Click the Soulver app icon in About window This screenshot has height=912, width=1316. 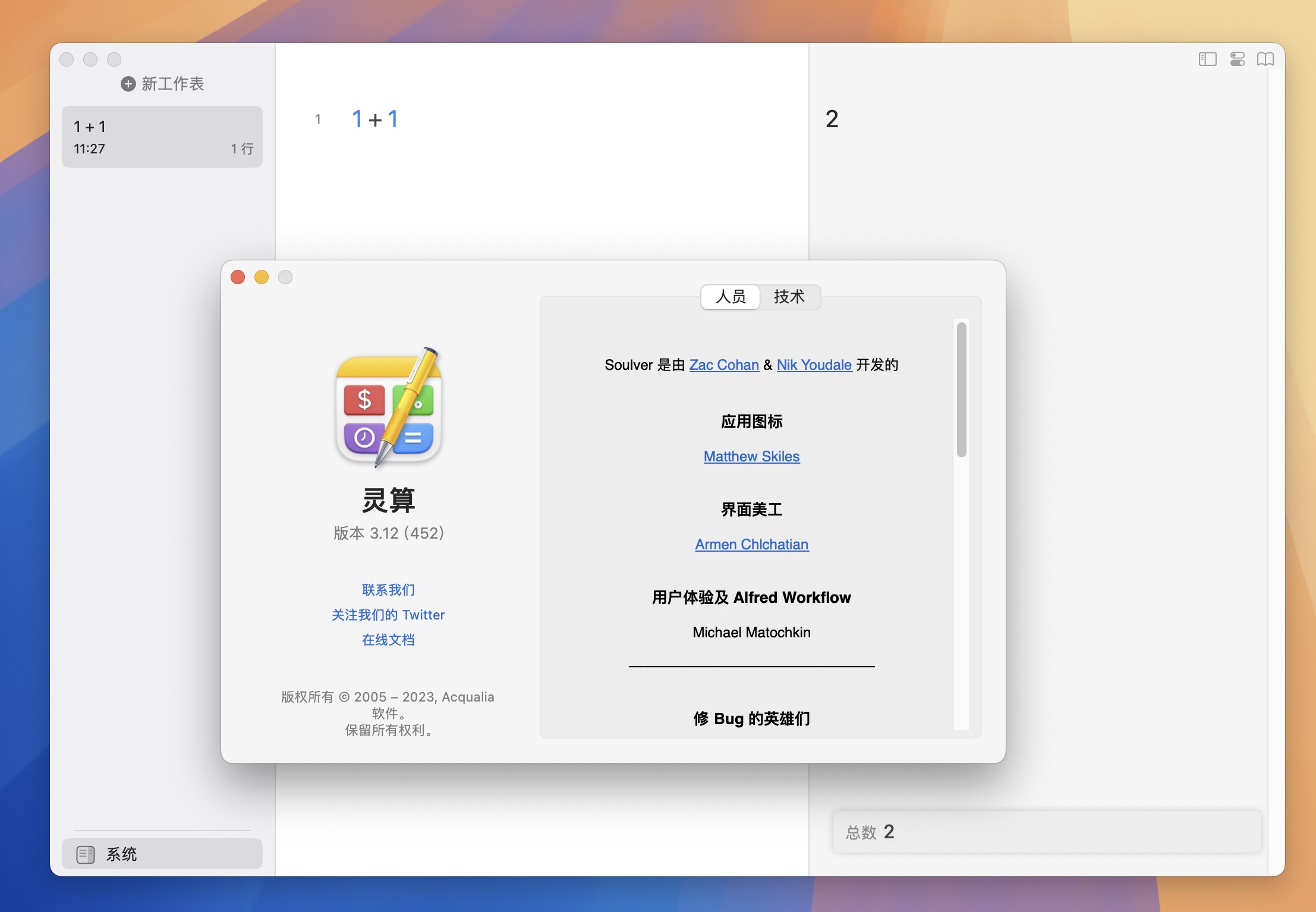point(388,407)
